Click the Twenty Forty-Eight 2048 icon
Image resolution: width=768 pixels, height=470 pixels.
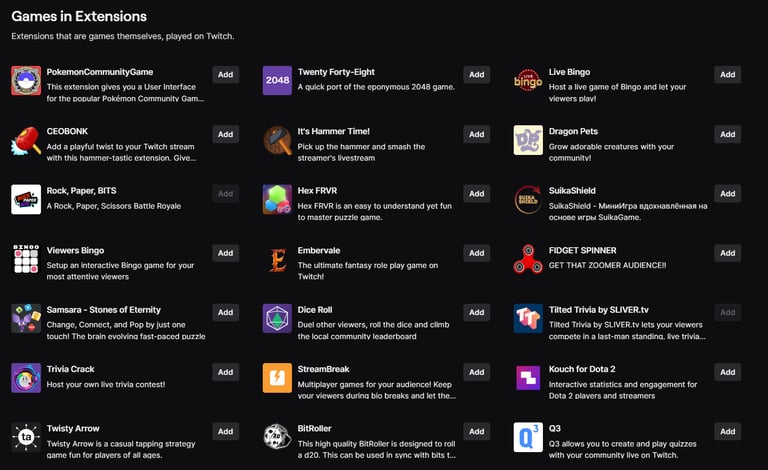[277, 81]
